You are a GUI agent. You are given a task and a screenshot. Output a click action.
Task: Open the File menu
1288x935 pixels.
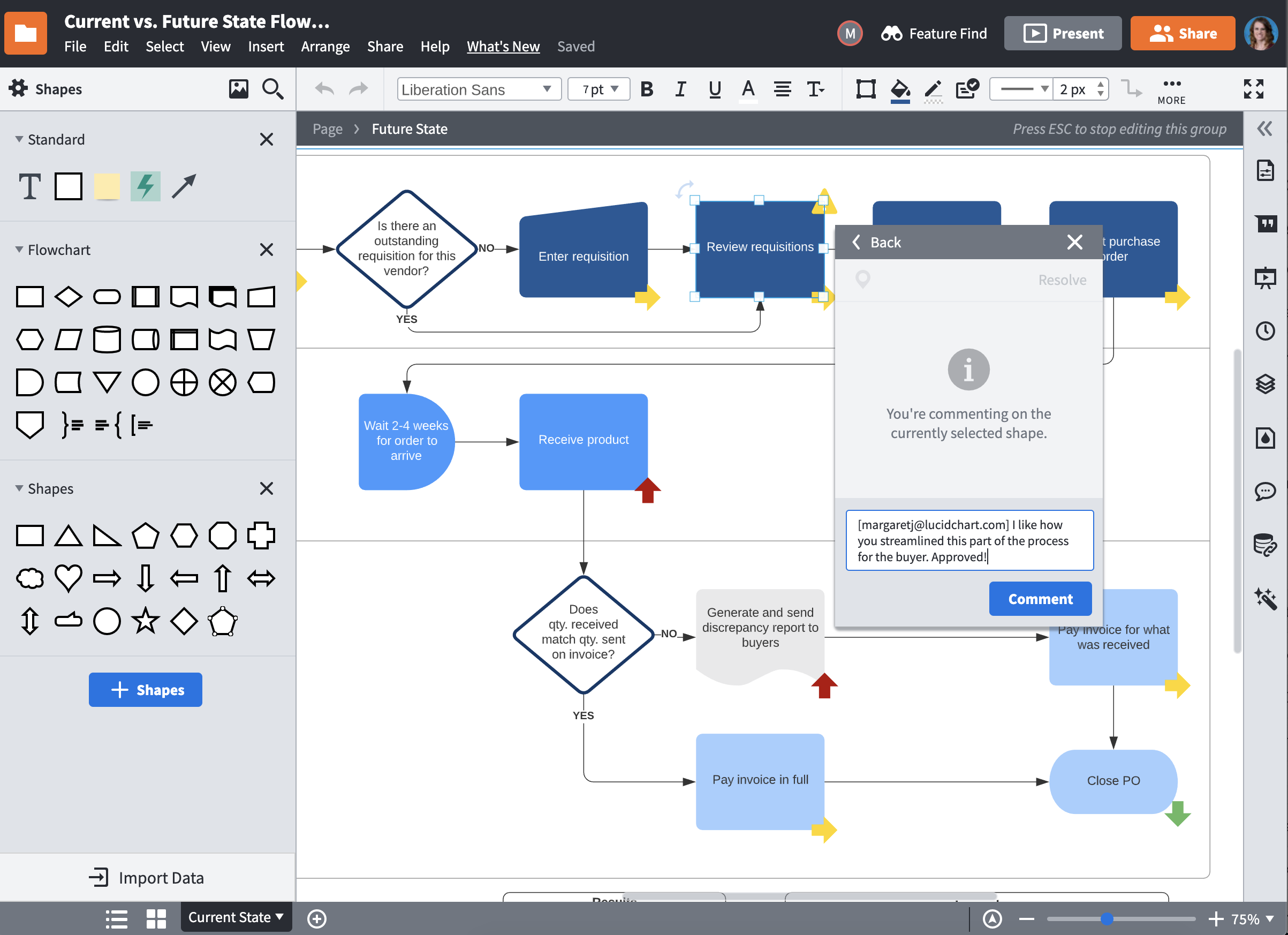pos(75,46)
